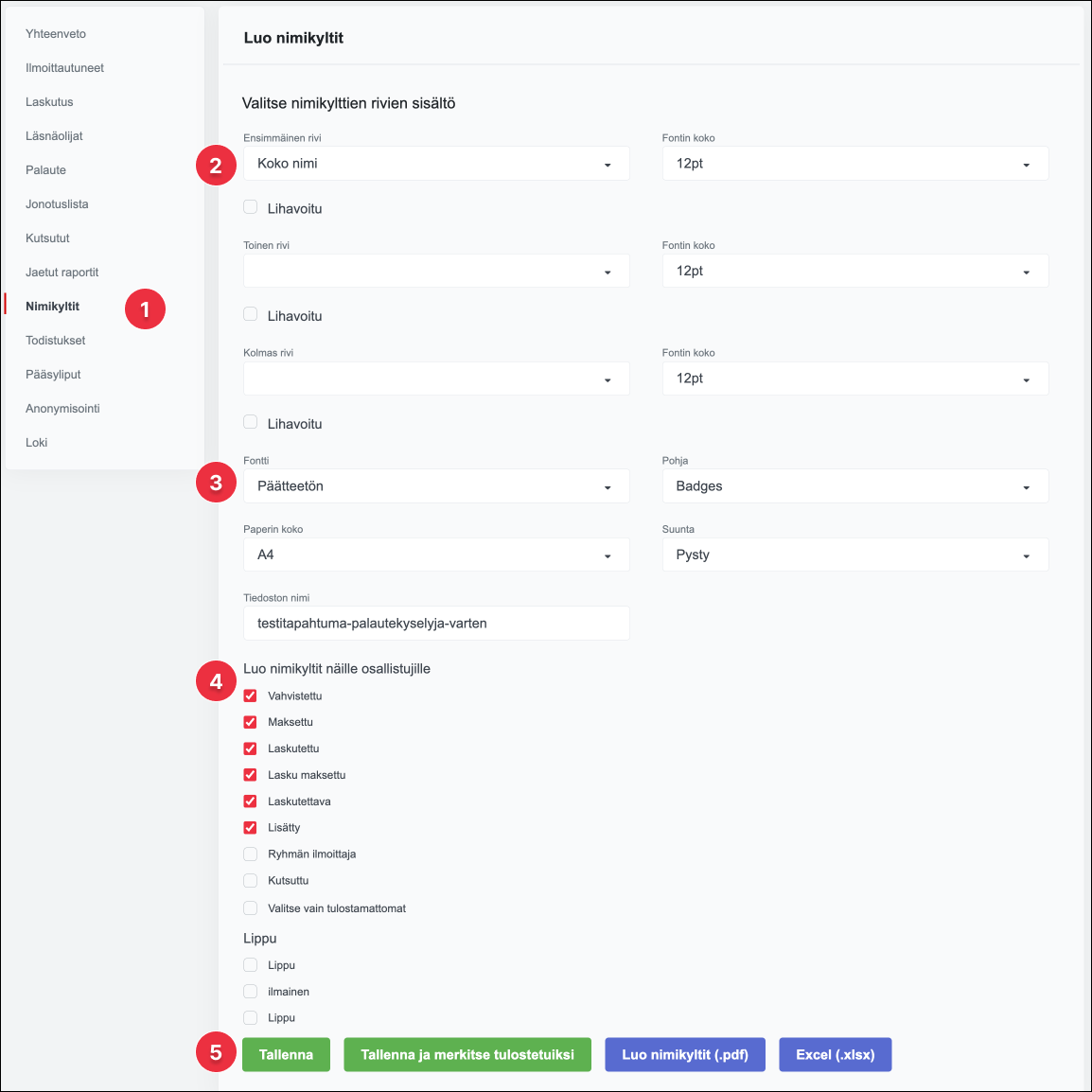
Task: Click the Excel (.xlsx) button
Action: tap(835, 1054)
